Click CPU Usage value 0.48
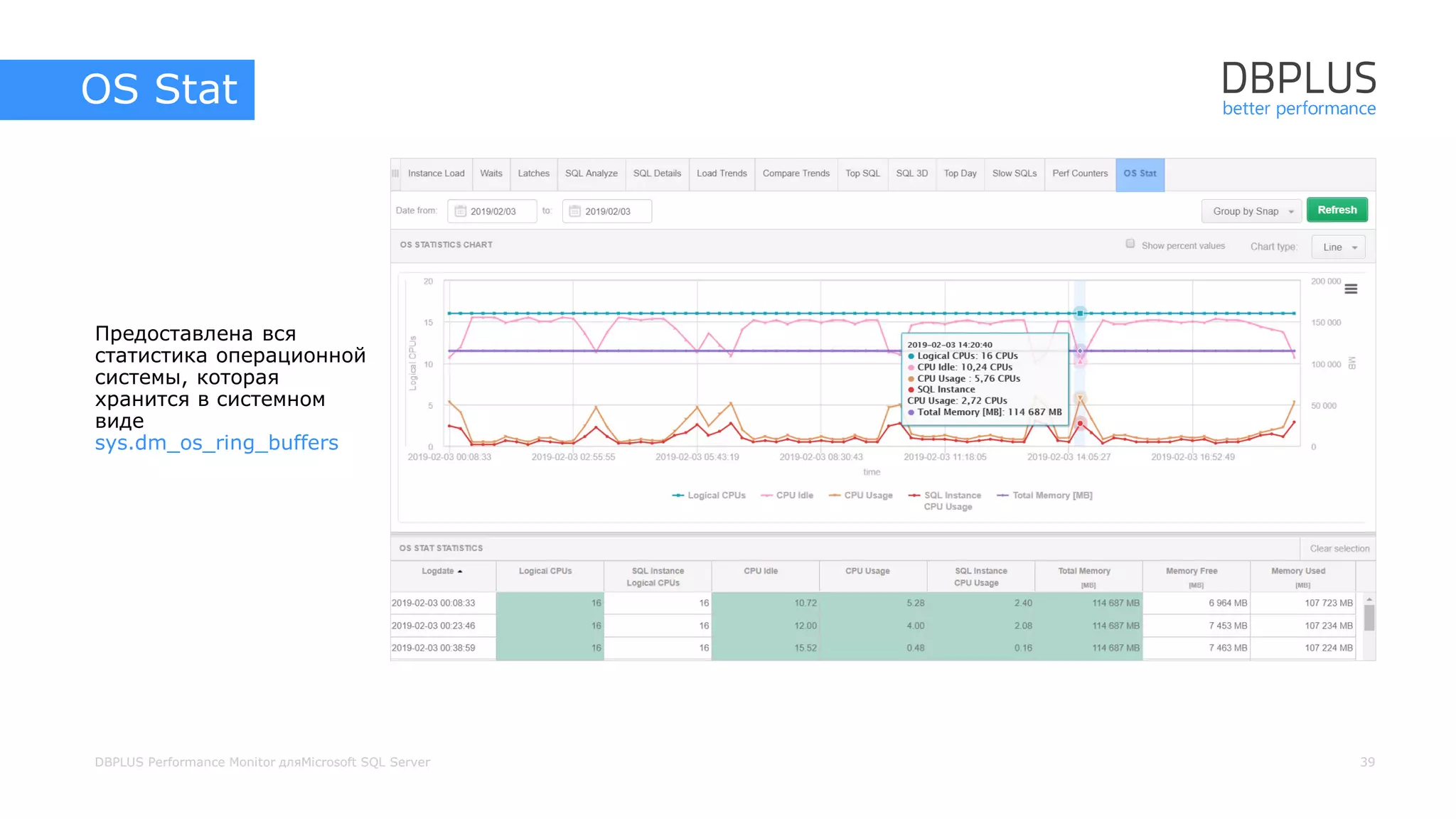This screenshot has height=819, width=1456. tap(916, 648)
